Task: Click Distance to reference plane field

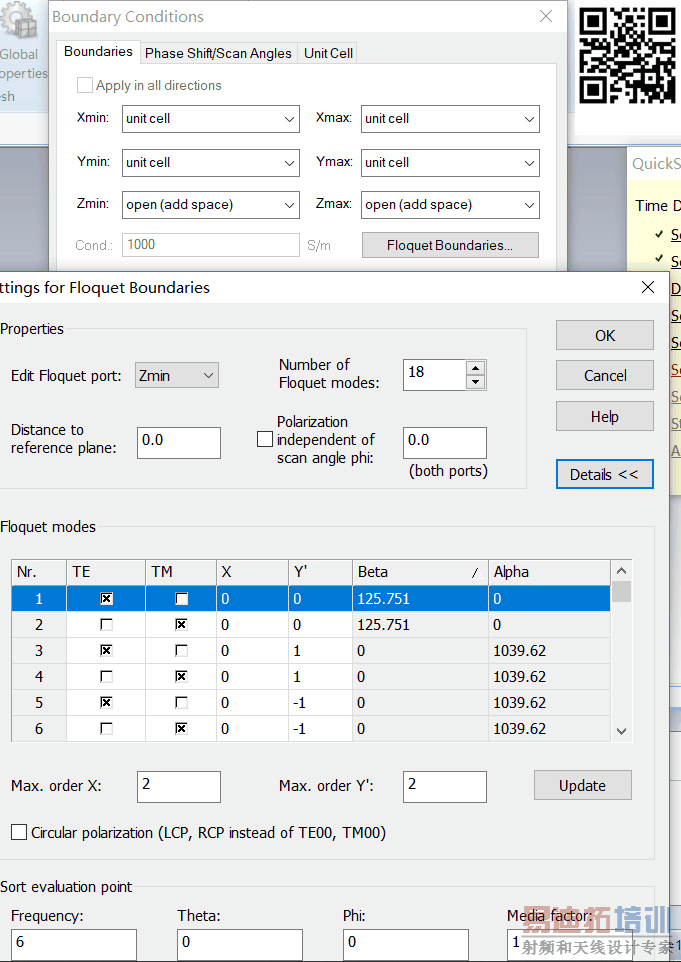Action: [x=179, y=443]
